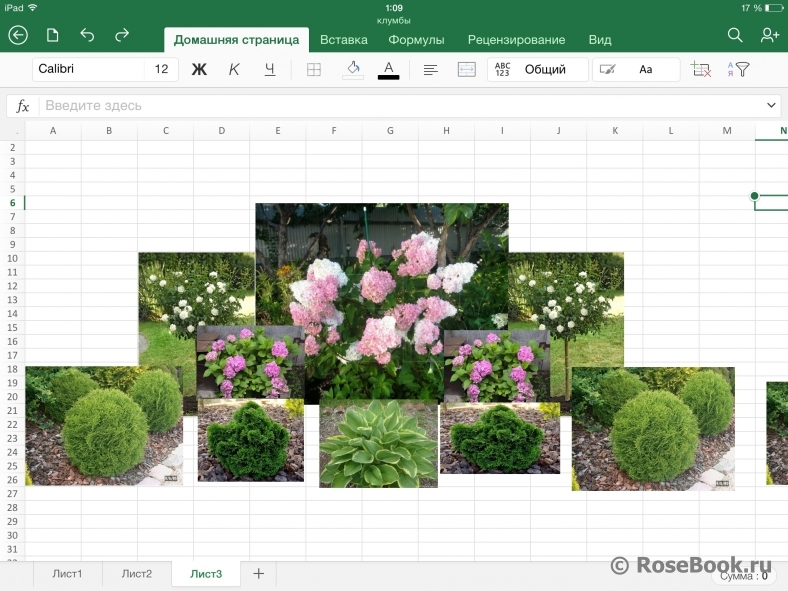Viewport: 788px width, 591px height.
Task: Open text alignment options
Action: [430, 70]
